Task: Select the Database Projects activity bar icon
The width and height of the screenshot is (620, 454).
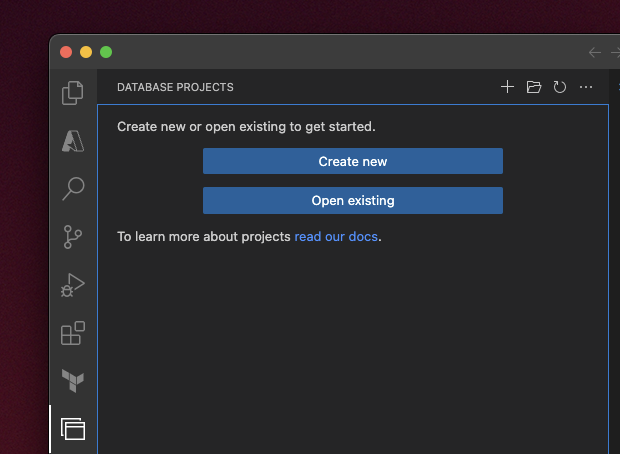Action: click(73, 429)
